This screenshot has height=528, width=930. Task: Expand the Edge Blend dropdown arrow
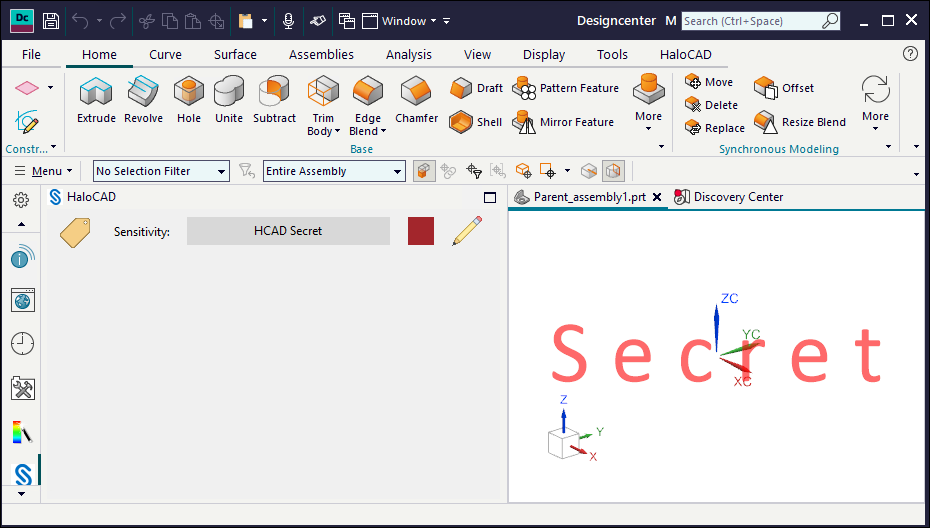tap(383, 131)
